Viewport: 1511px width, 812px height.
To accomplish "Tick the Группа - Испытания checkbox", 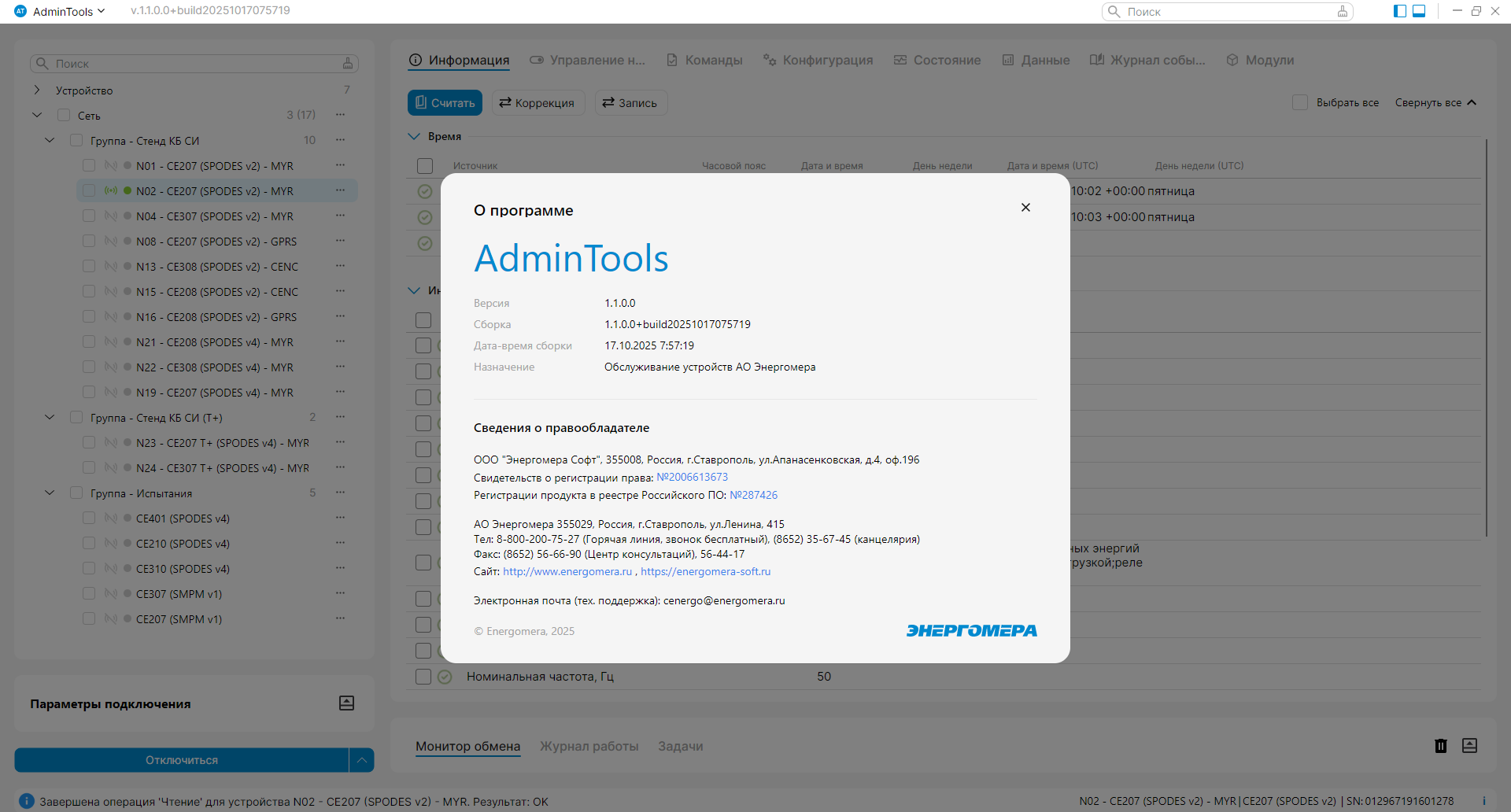I will pos(76,493).
